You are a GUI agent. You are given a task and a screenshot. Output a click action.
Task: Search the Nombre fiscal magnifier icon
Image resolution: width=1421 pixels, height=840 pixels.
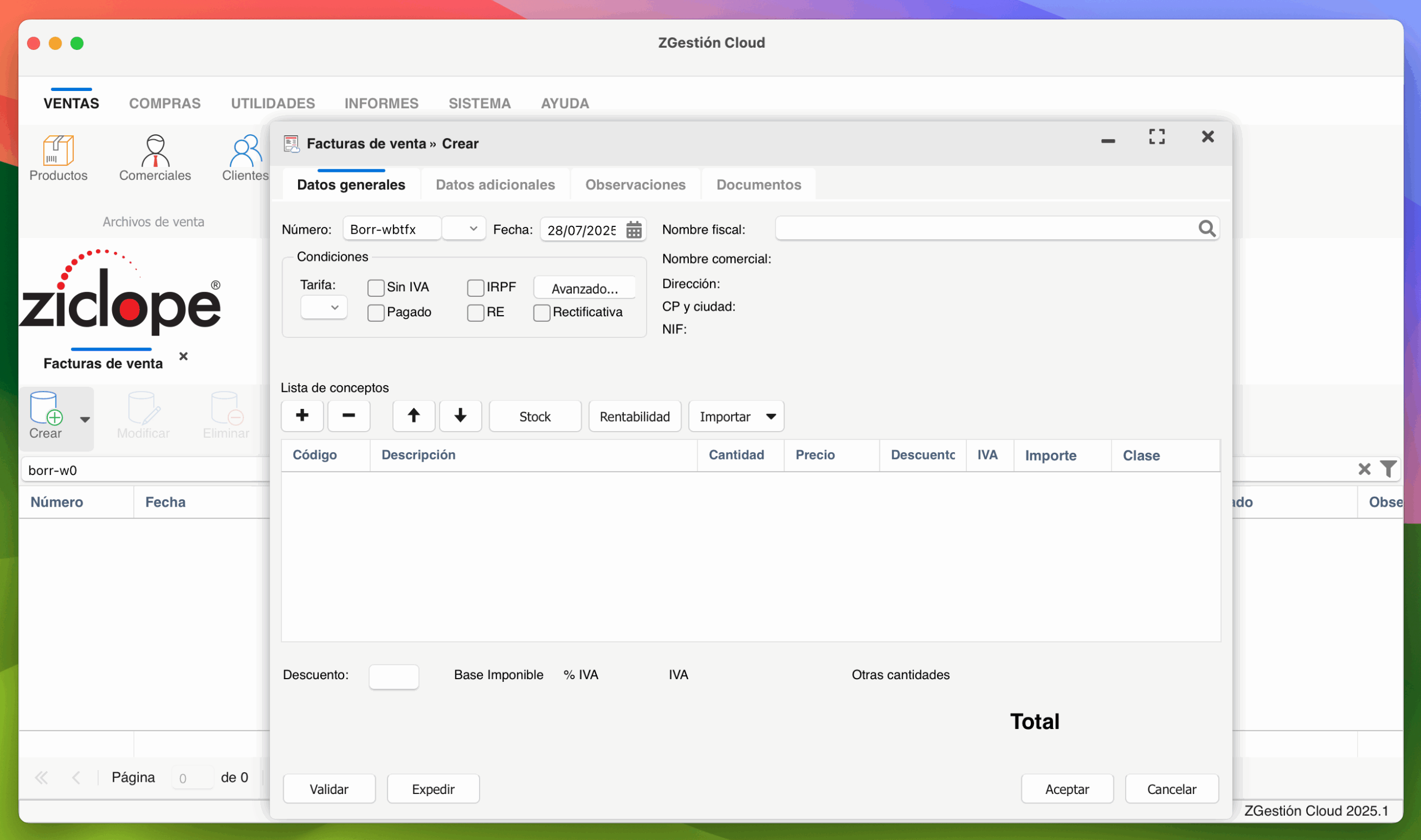click(1206, 229)
